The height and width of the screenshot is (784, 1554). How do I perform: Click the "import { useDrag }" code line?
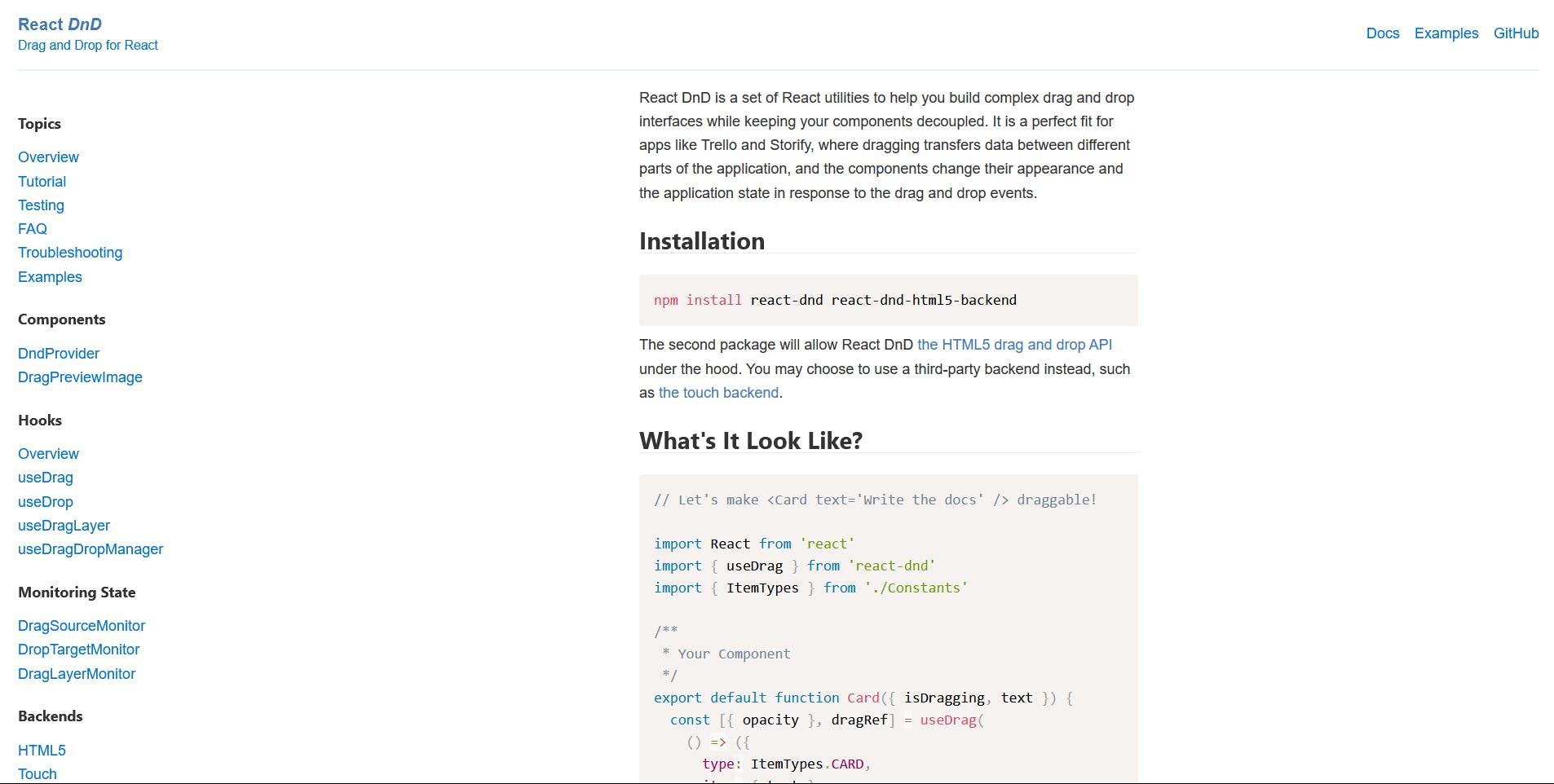coord(795,566)
